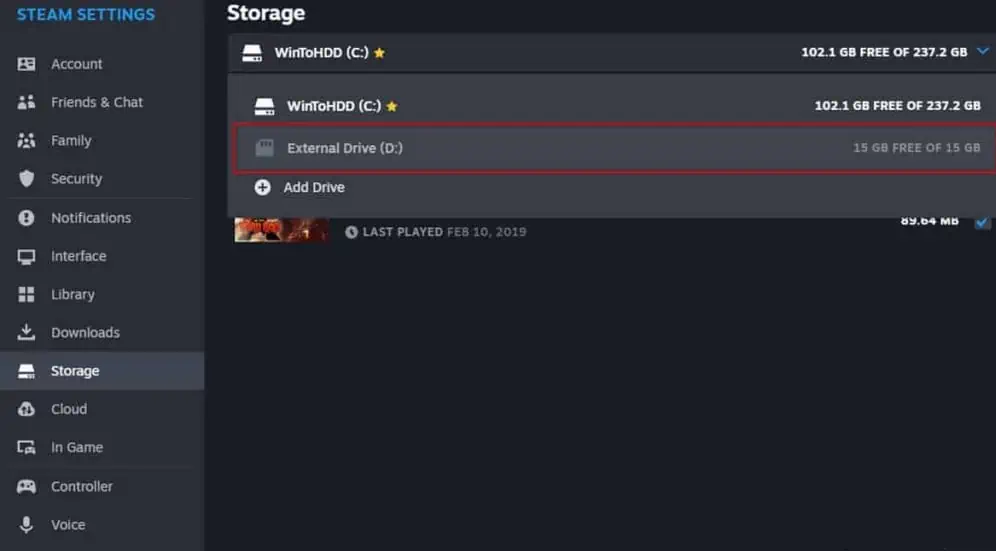Viewport: 996px width, 551px height.
Task: Click the plus icon beside Add Drive
Action: [263, 187]
